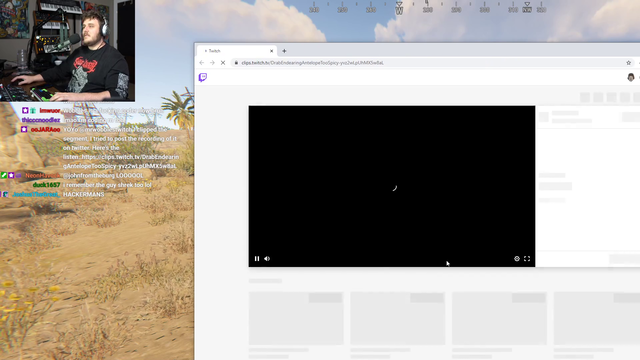Click the ooJARAoo username in chat

(x=46, y=129)
